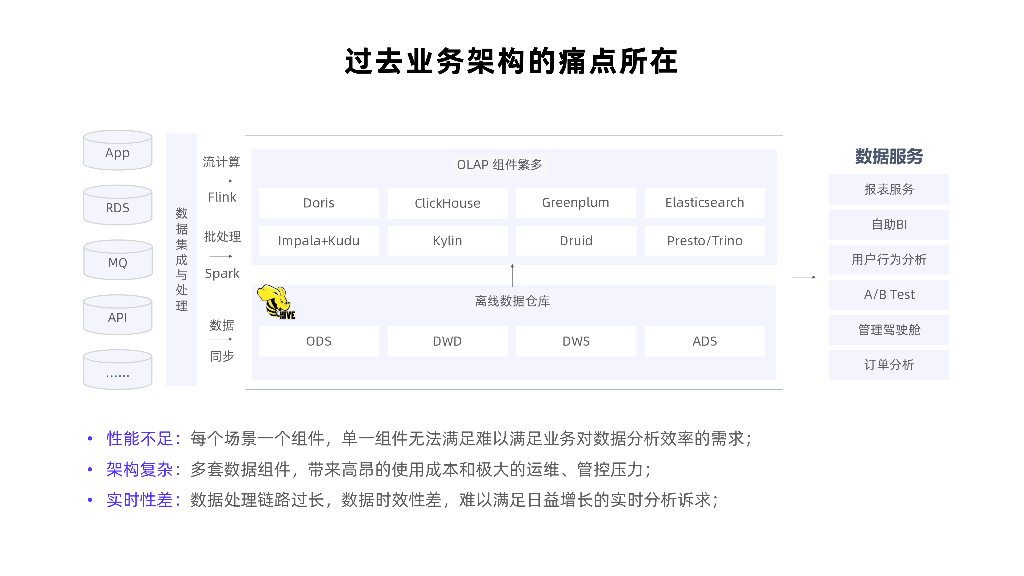Select the 数据 label above 同步
Viewport: 1024px width, 576px height.
pyautogui.click(x=221, y=325)
